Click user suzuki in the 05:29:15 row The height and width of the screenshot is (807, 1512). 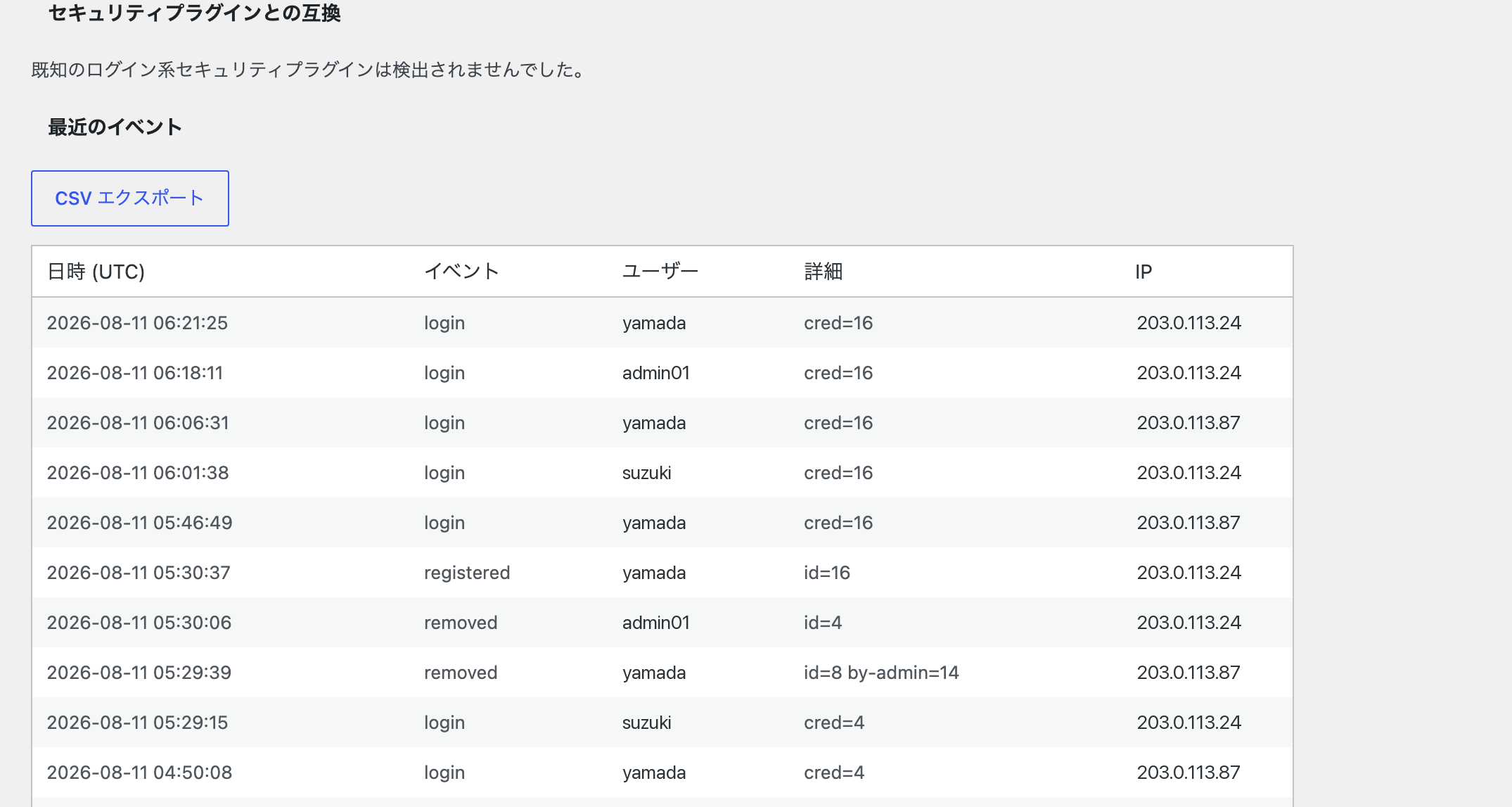coord(647,723)
